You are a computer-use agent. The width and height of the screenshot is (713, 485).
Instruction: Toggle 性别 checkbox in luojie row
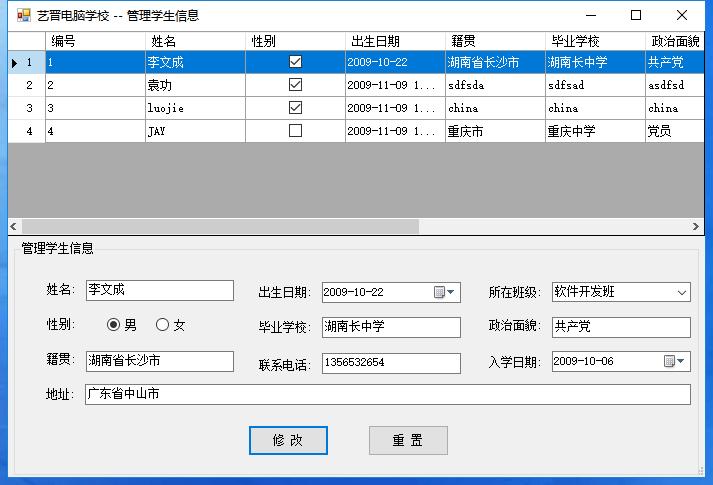pyautogui.click(x=295, y=108)
